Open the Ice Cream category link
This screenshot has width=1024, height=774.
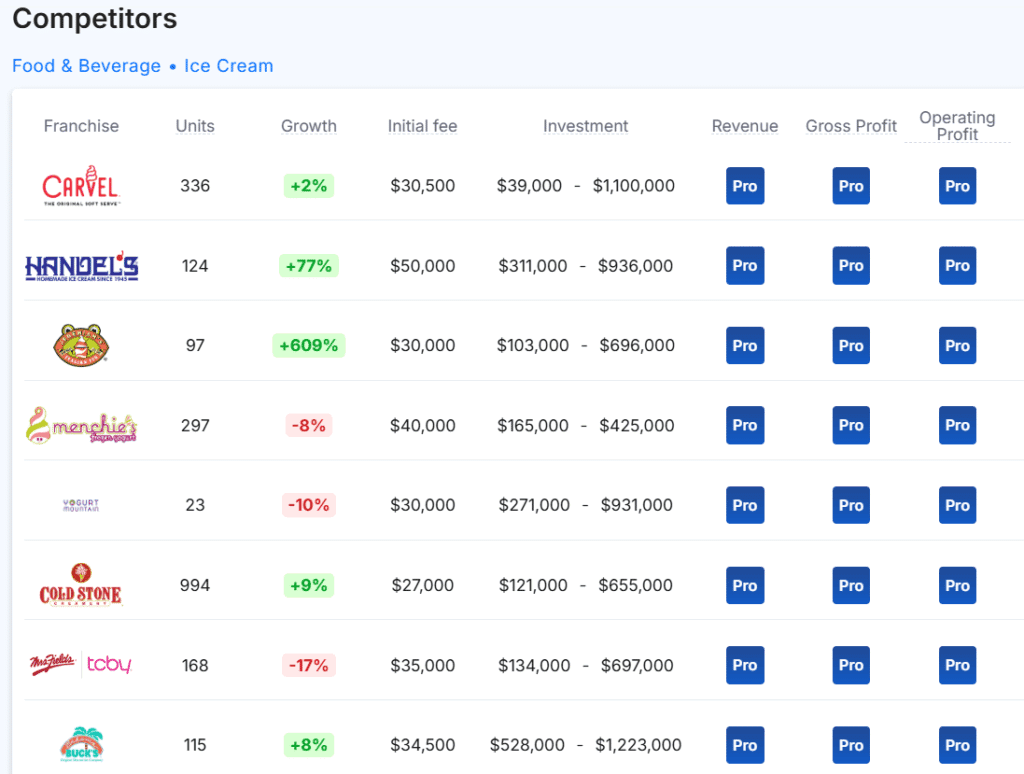coord(229,66)
